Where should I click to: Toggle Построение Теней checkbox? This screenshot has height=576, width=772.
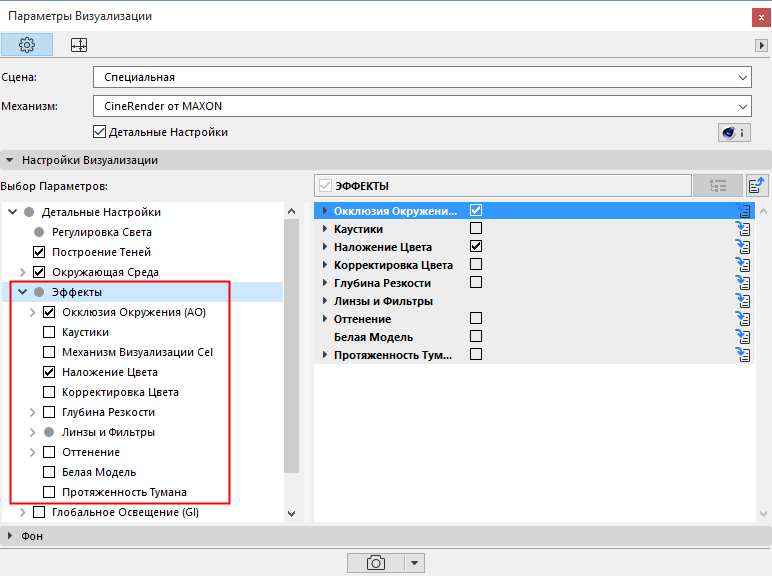39,252
